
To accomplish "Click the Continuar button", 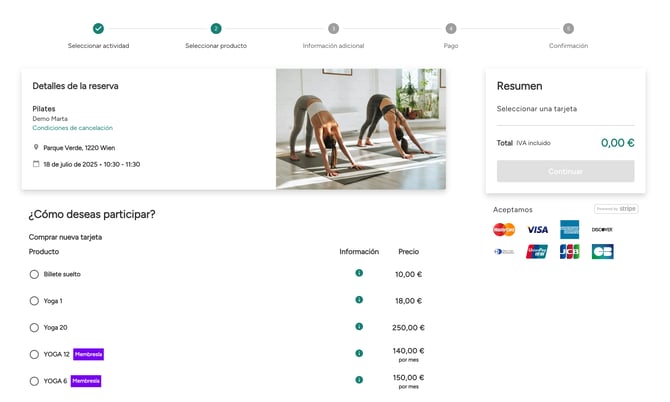I will coord(565,171).
